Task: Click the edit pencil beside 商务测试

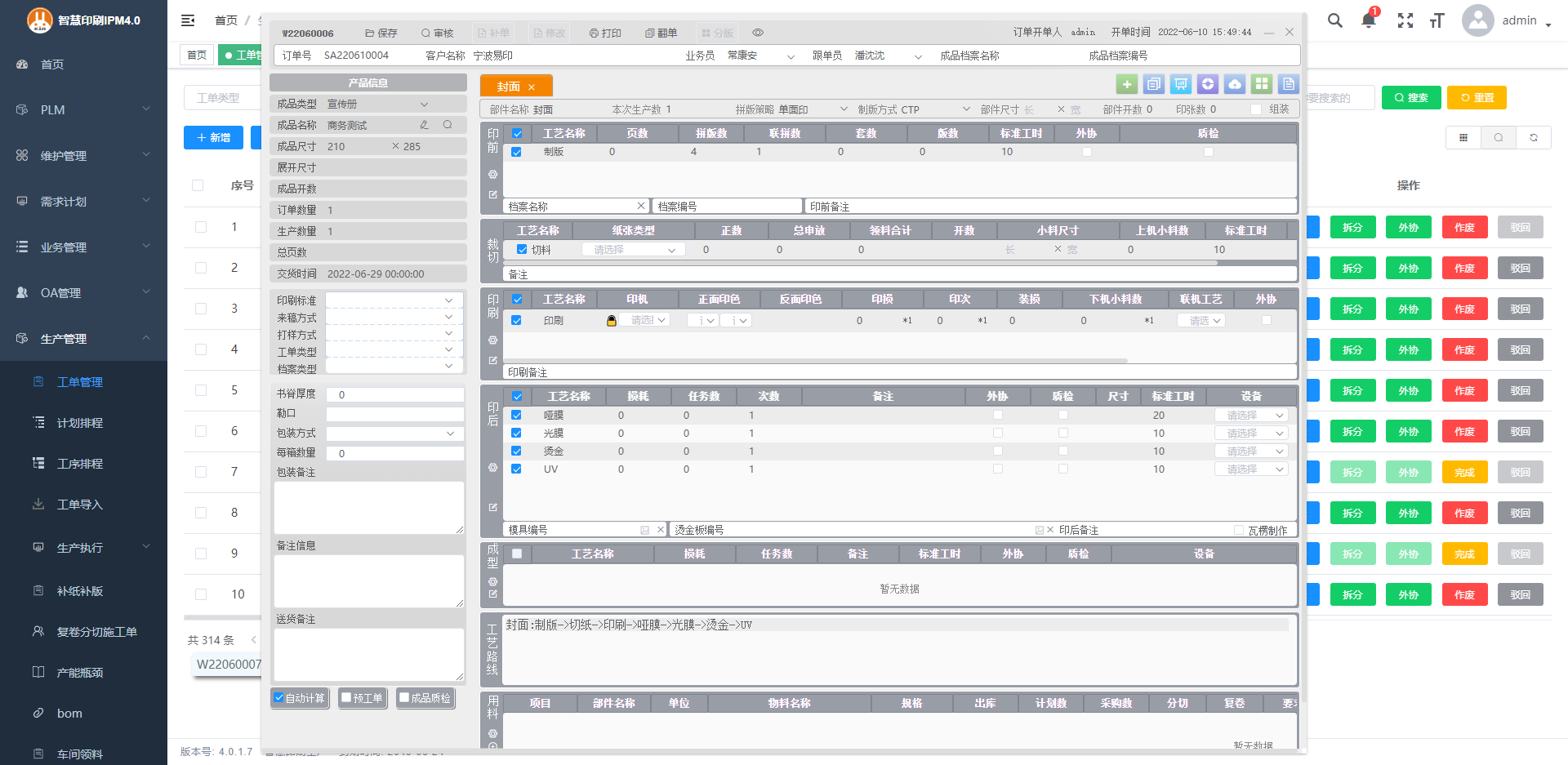Action: 424,125
